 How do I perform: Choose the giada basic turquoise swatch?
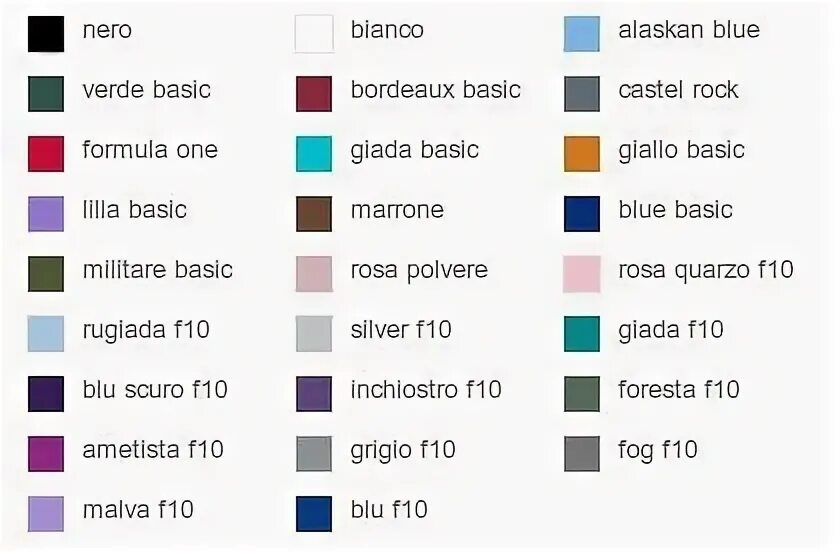[314, 154]
